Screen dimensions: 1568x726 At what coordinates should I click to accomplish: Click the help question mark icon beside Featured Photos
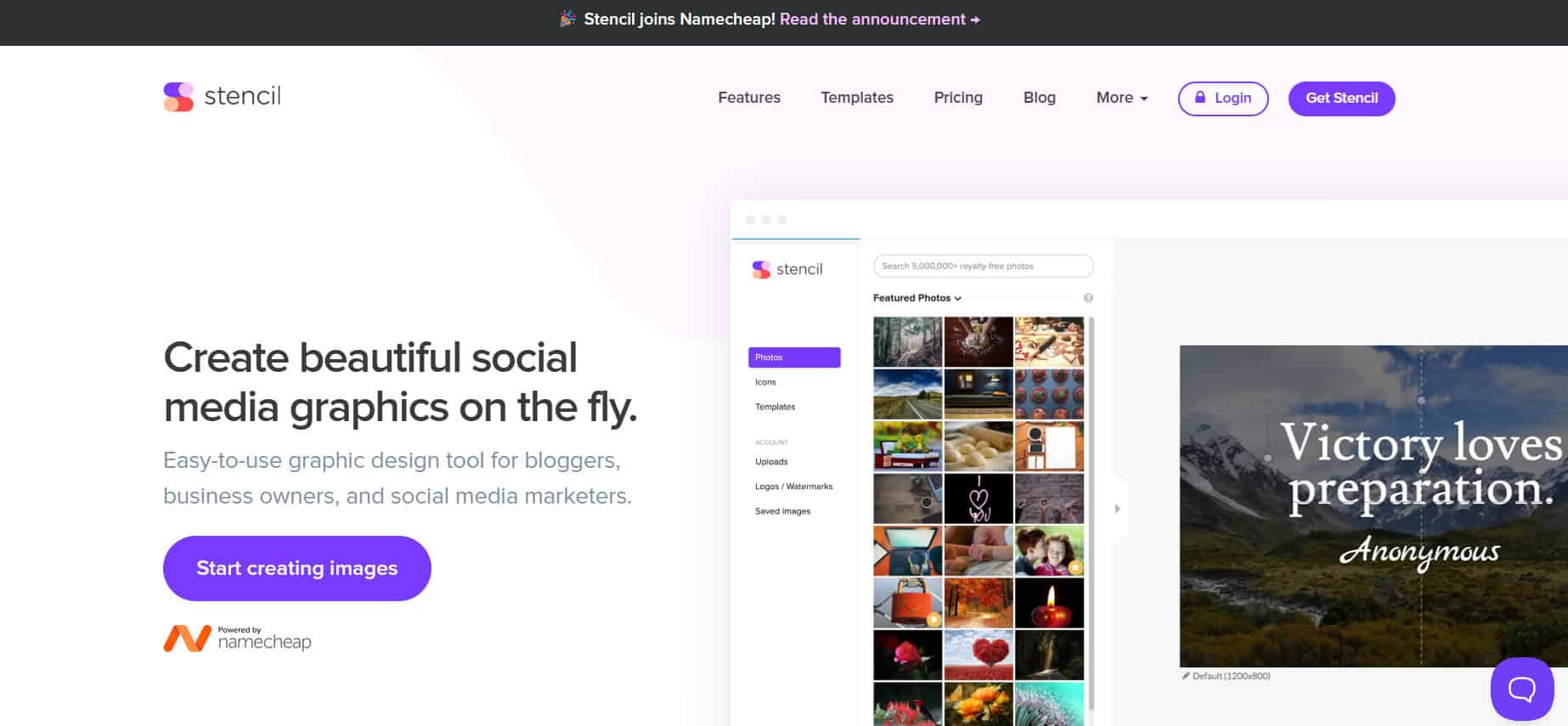click(1088, 298)
